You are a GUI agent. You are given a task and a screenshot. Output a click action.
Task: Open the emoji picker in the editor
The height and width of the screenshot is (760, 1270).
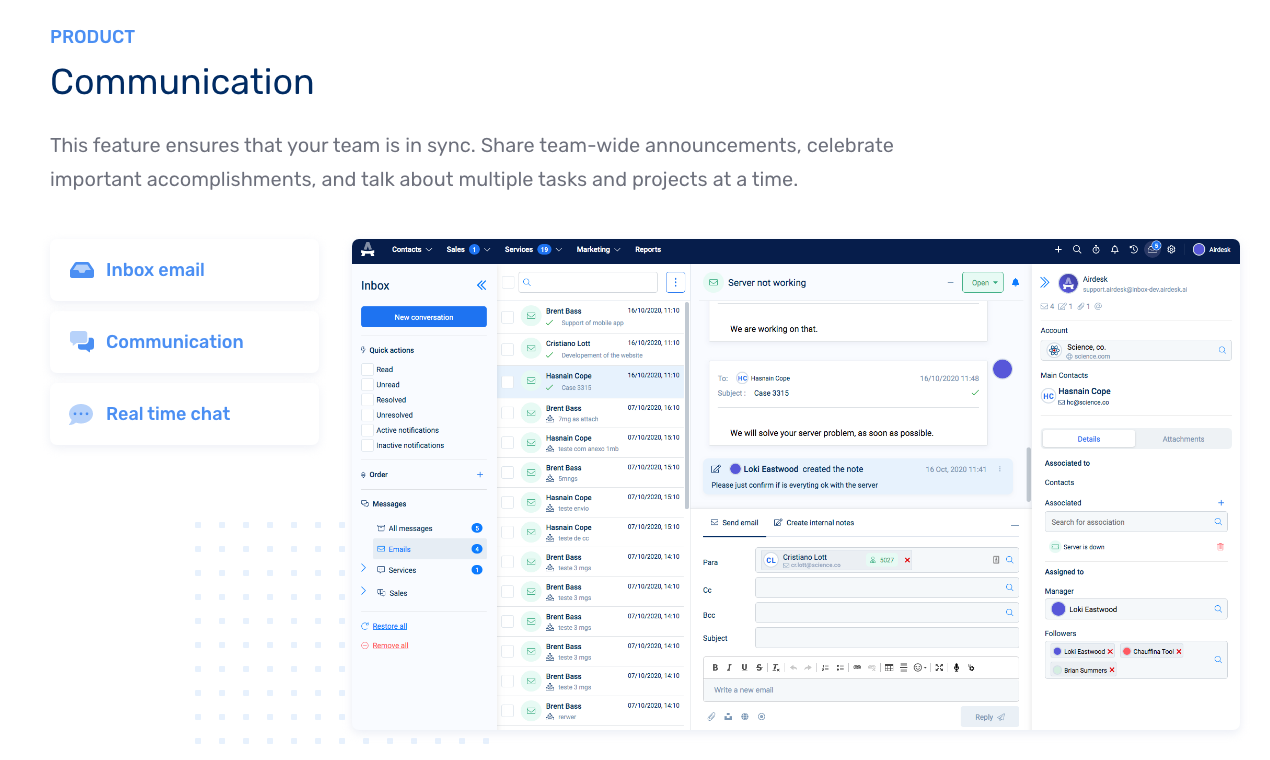[918, 667]
